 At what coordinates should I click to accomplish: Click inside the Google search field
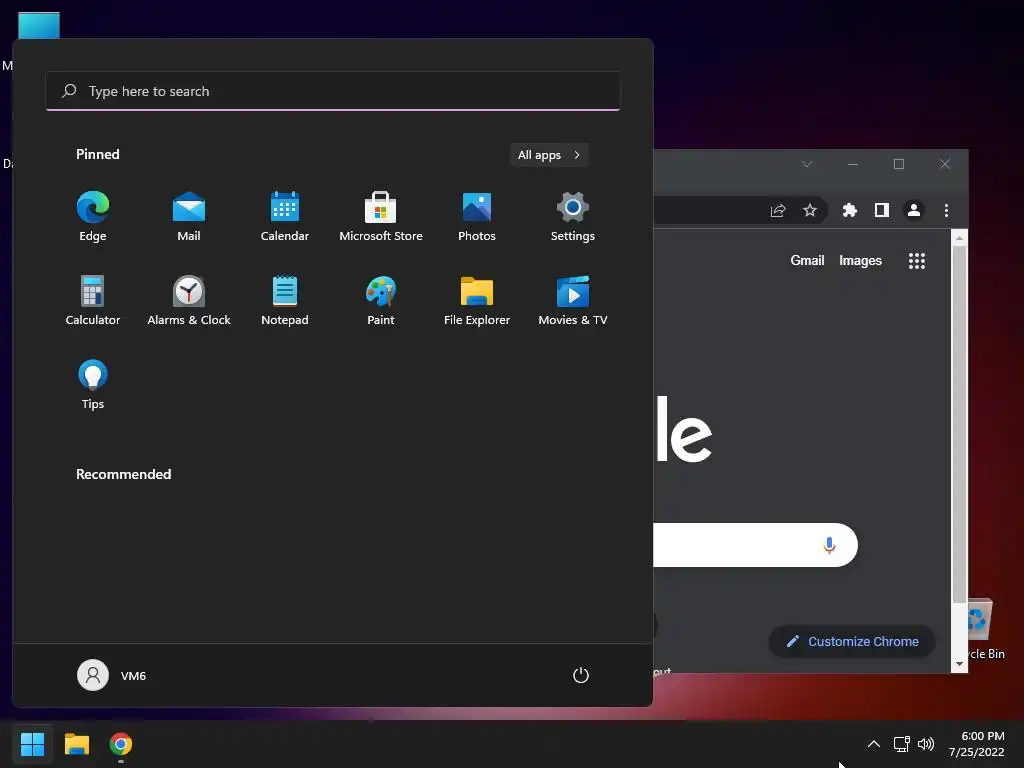pyautogui.click(x=754, y=545)
